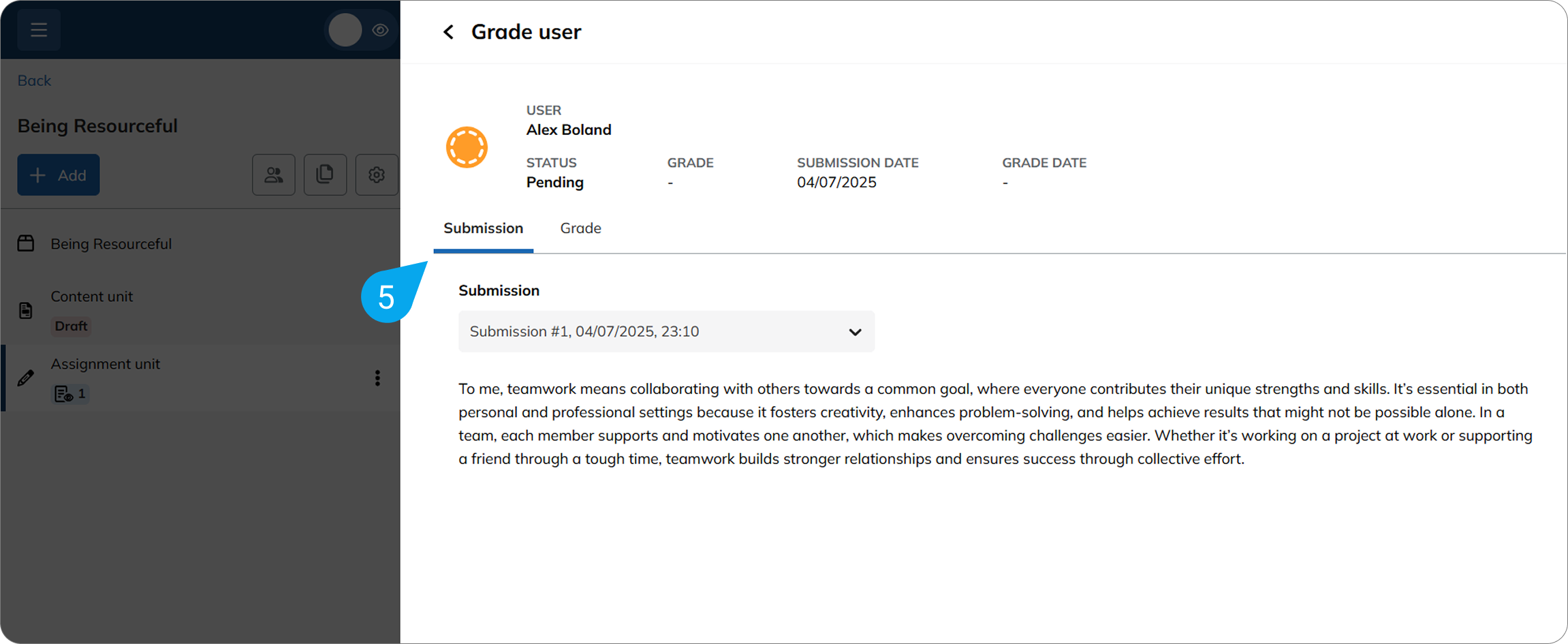
Task: Click the round profile avatar in the top bar
Action: 345,30
